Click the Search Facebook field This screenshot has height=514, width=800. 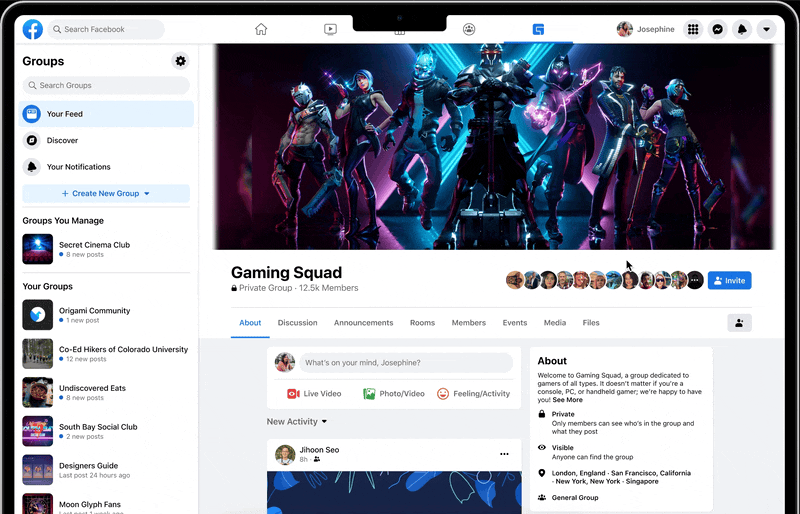tap(106, 29)
